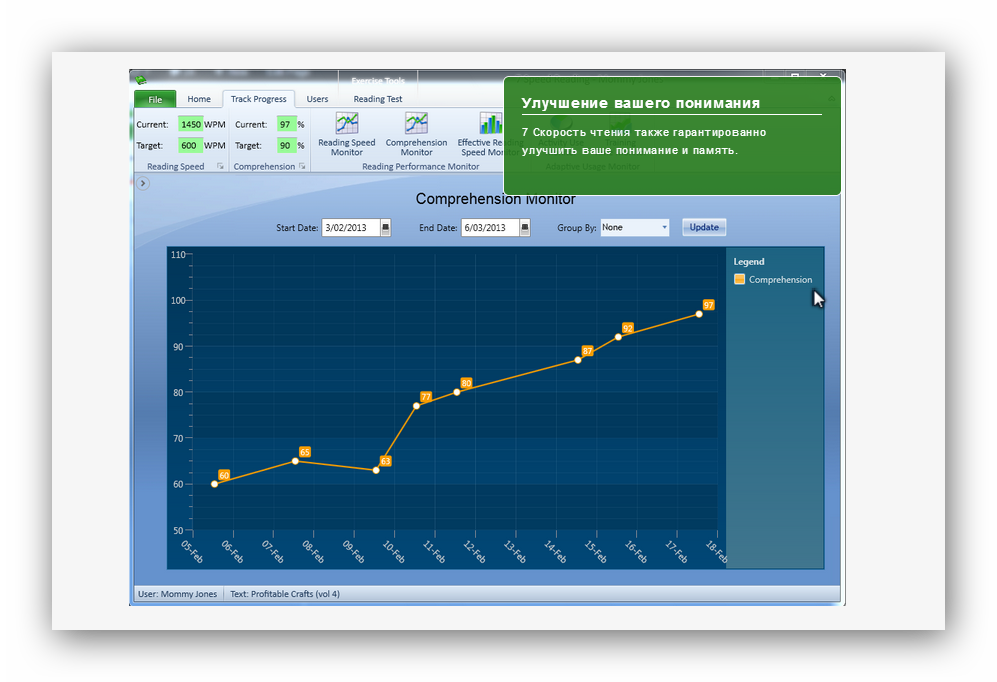Click the green tooltip heading text

[x=640, y=103]
